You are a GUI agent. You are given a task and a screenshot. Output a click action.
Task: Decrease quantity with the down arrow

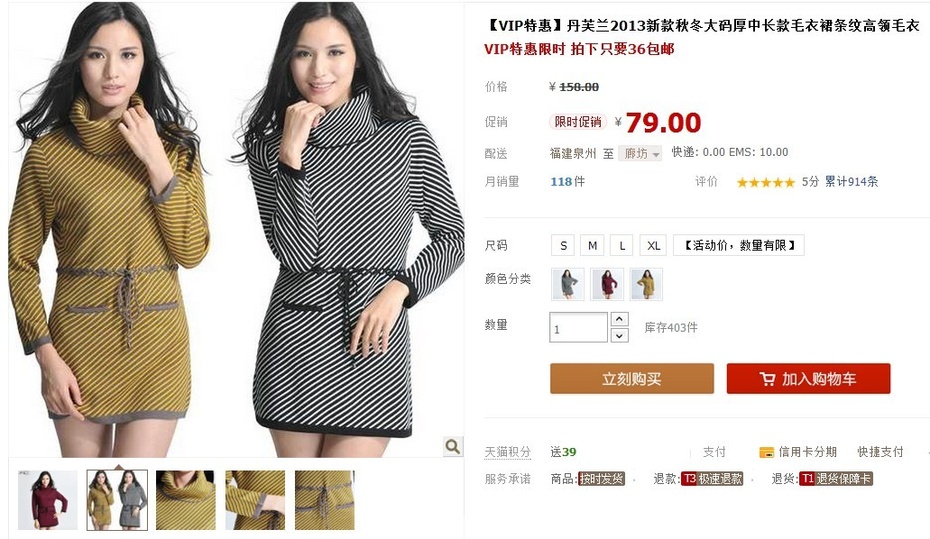coord(619,336)
